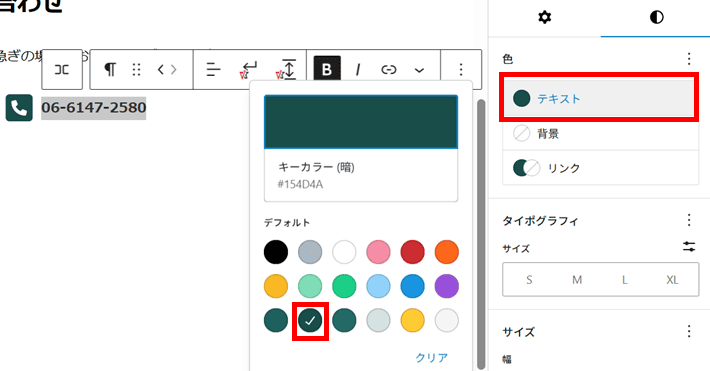
Task: Select the リンク color option
Action: (600, 168)
